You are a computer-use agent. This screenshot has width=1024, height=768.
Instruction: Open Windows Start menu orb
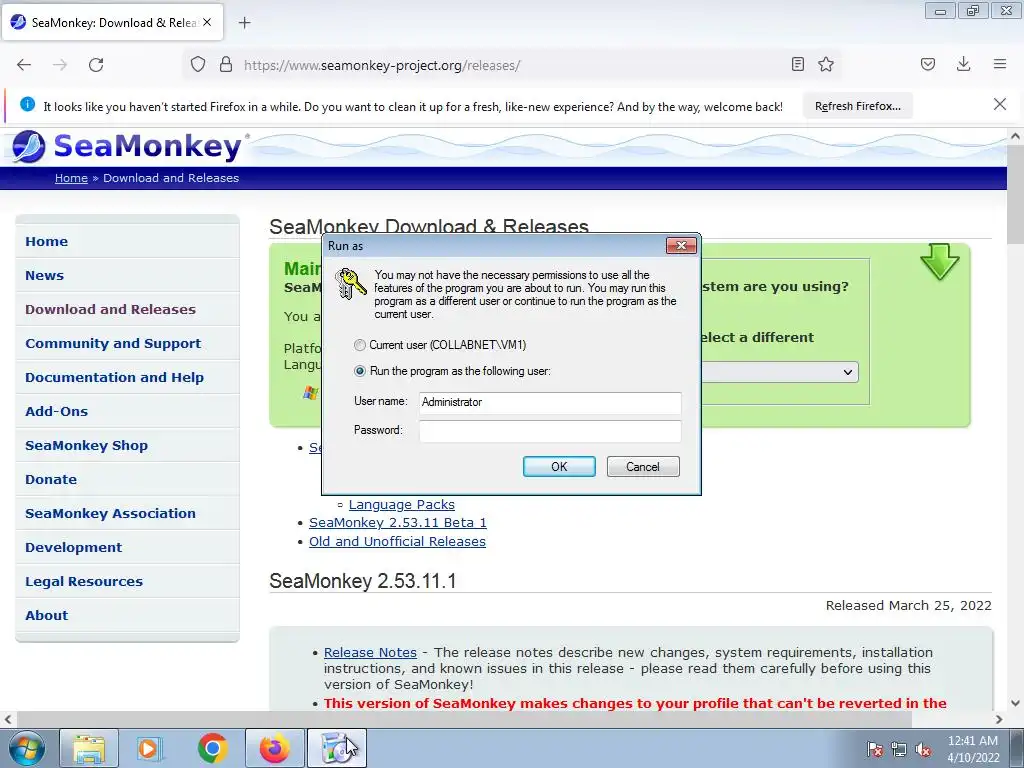[x=25, y=749]
